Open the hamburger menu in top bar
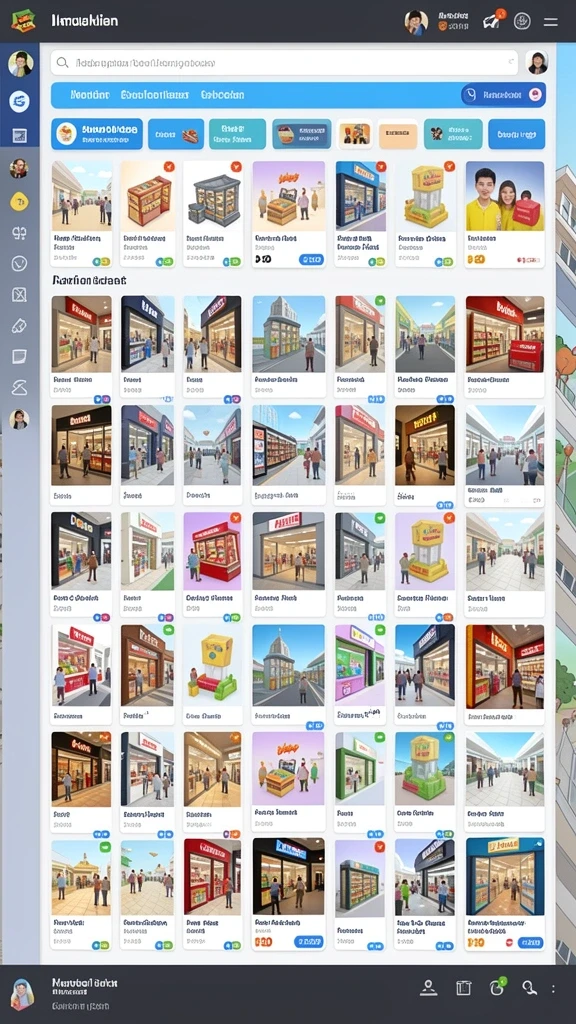The image size is (576, 1024). pyautogui.click(x=551, y=22)
